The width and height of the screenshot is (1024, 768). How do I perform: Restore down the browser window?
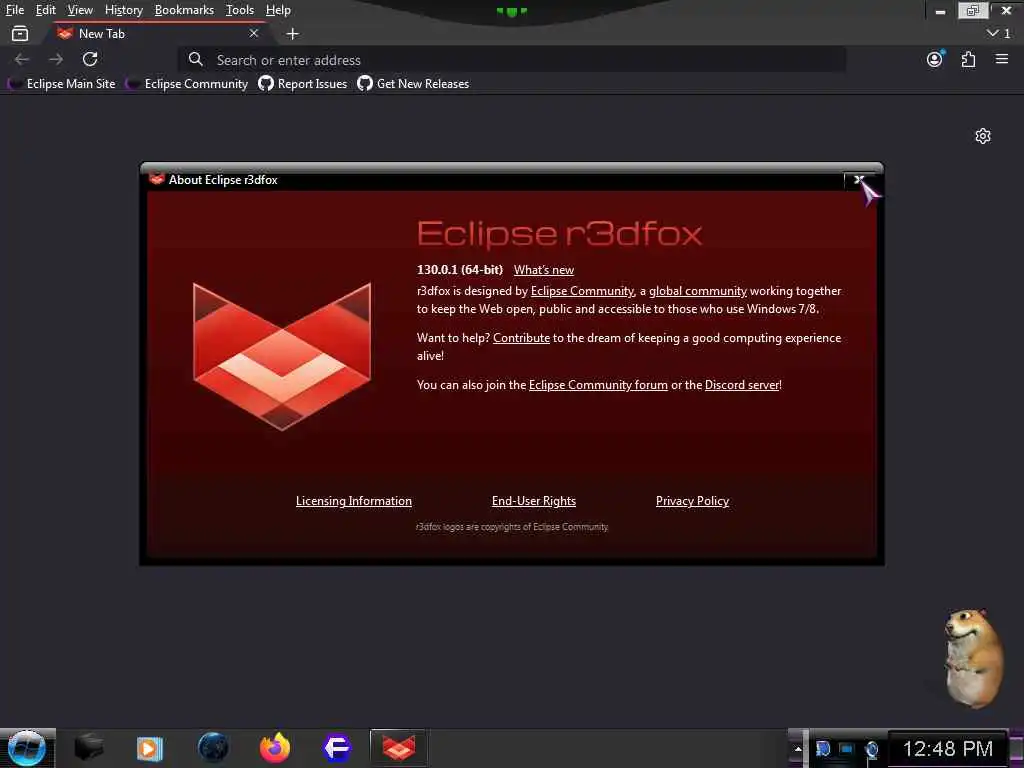pyautogui.click(x=972, y=10)
